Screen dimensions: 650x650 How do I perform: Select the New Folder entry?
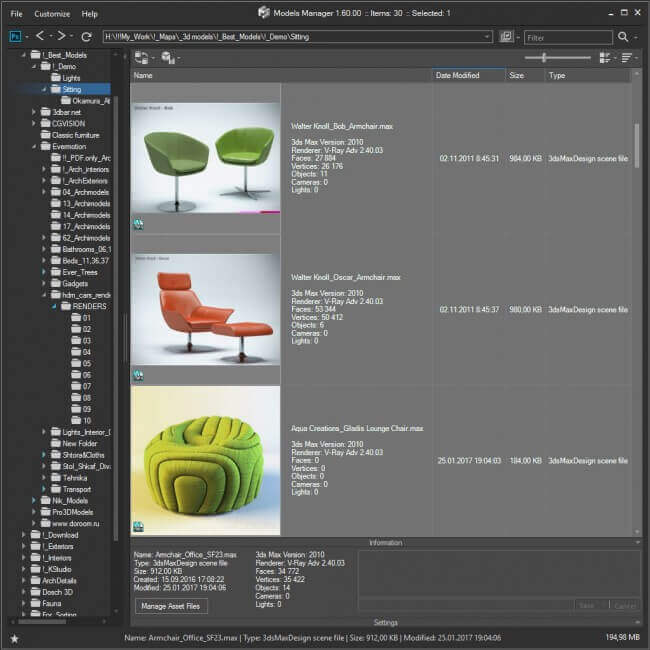[x=74, y=444]
